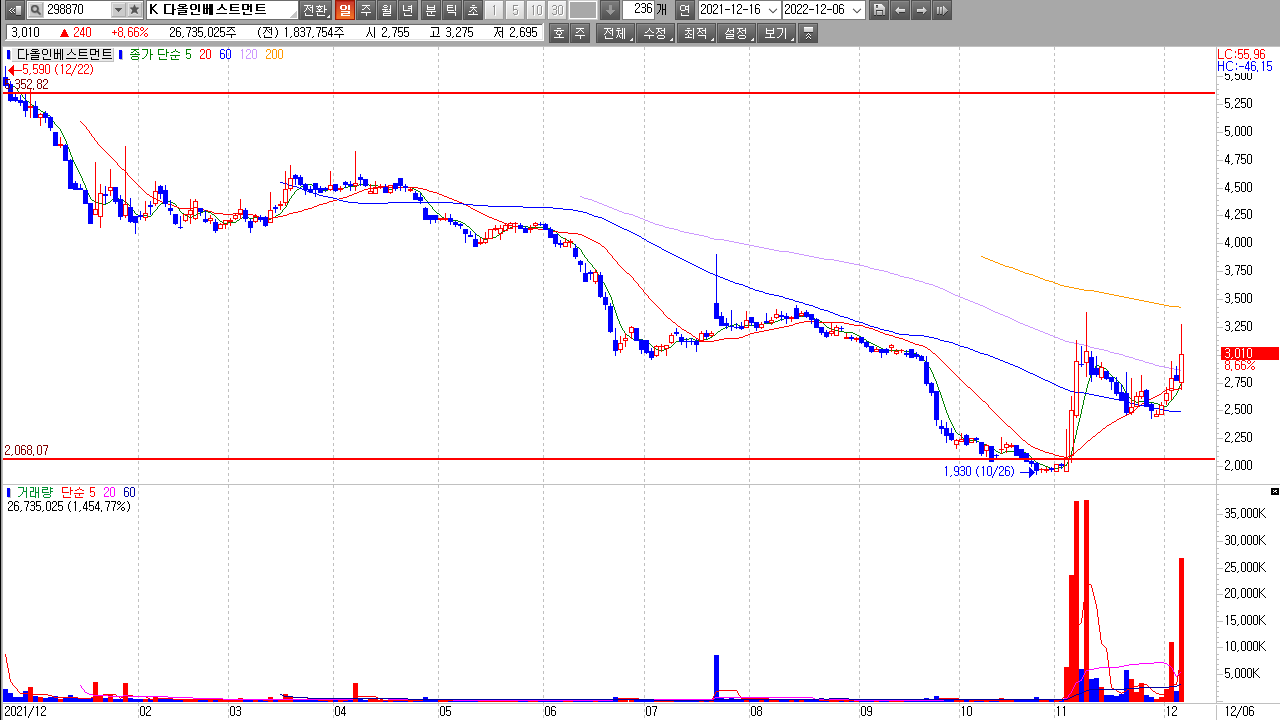Select moving average 200 legend
The image size is (1280, 720).
tap(274, 54)
